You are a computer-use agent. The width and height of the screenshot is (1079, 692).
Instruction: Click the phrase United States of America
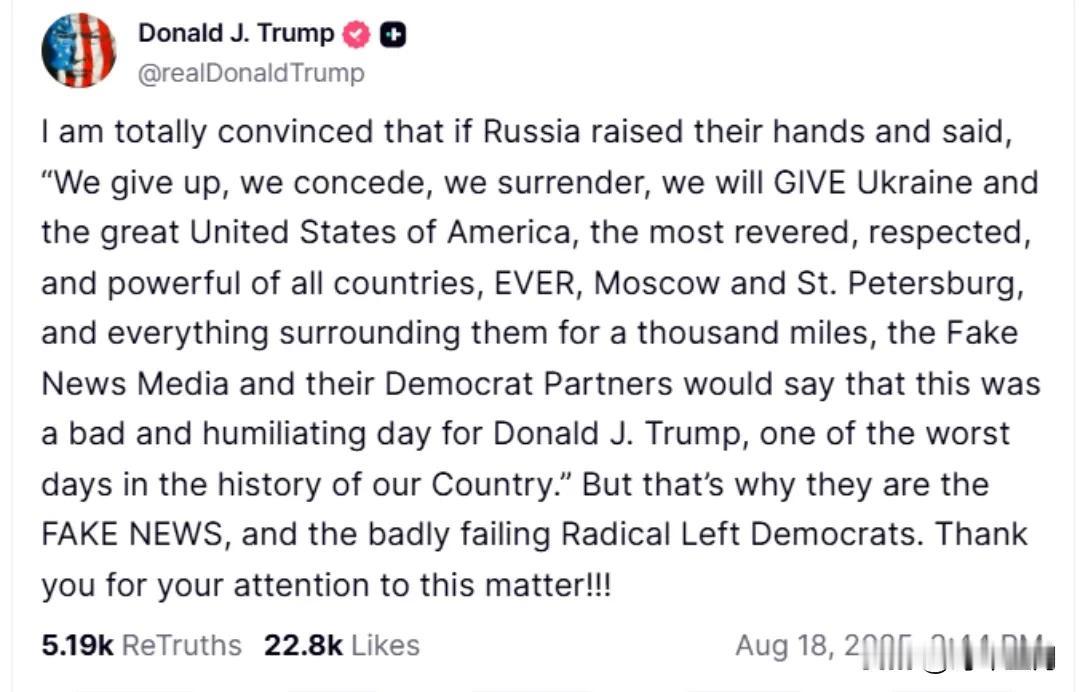[380, 233]
